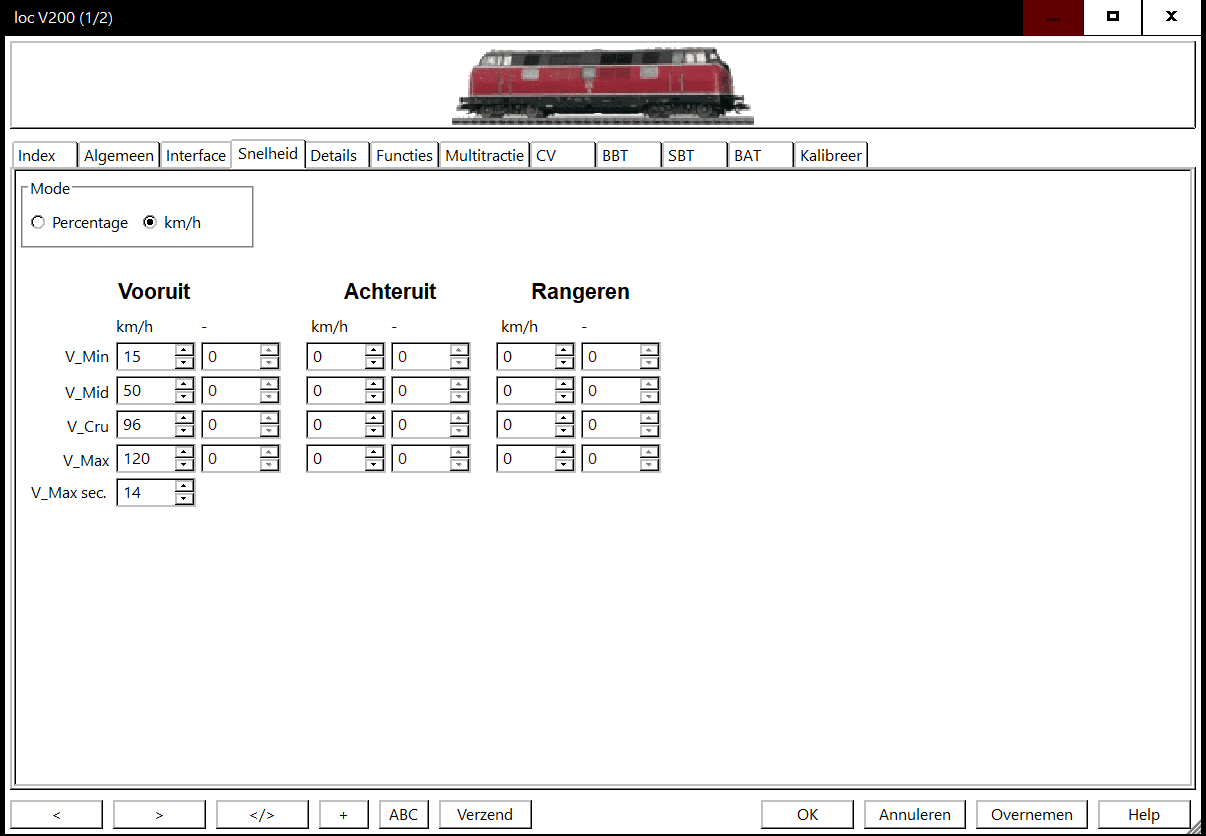Increase Rangeren V_Mid km/h with up arrow
1206x836 pixels.
coord(564,385)
